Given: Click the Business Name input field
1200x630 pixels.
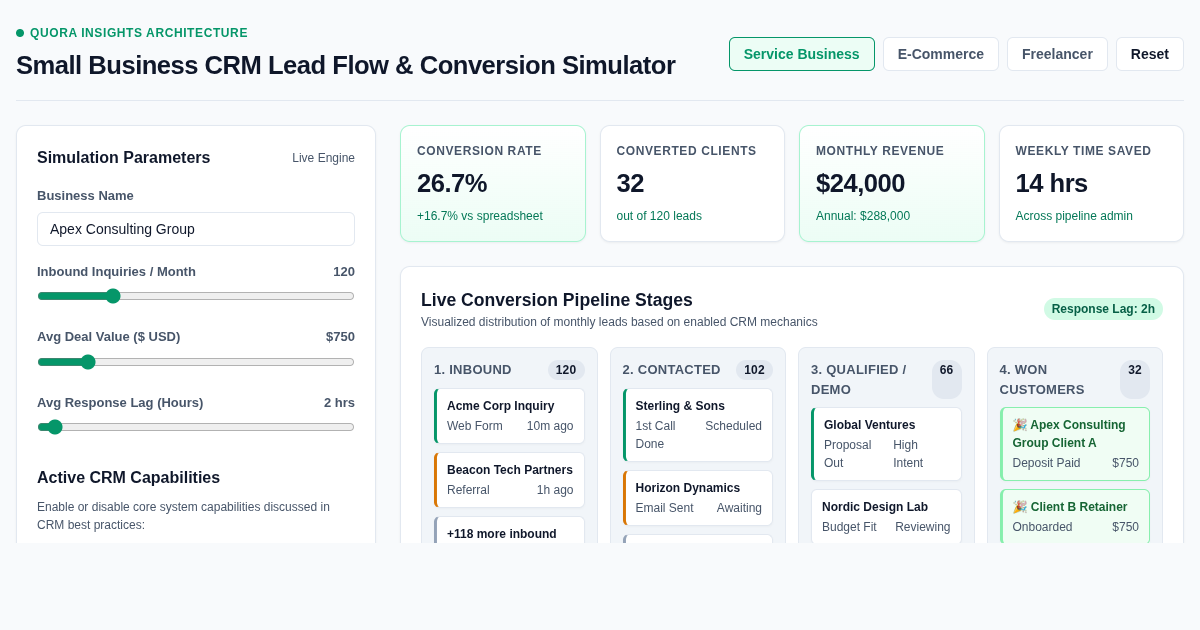Looking at the screenshot, I should (x=196, y=229).
